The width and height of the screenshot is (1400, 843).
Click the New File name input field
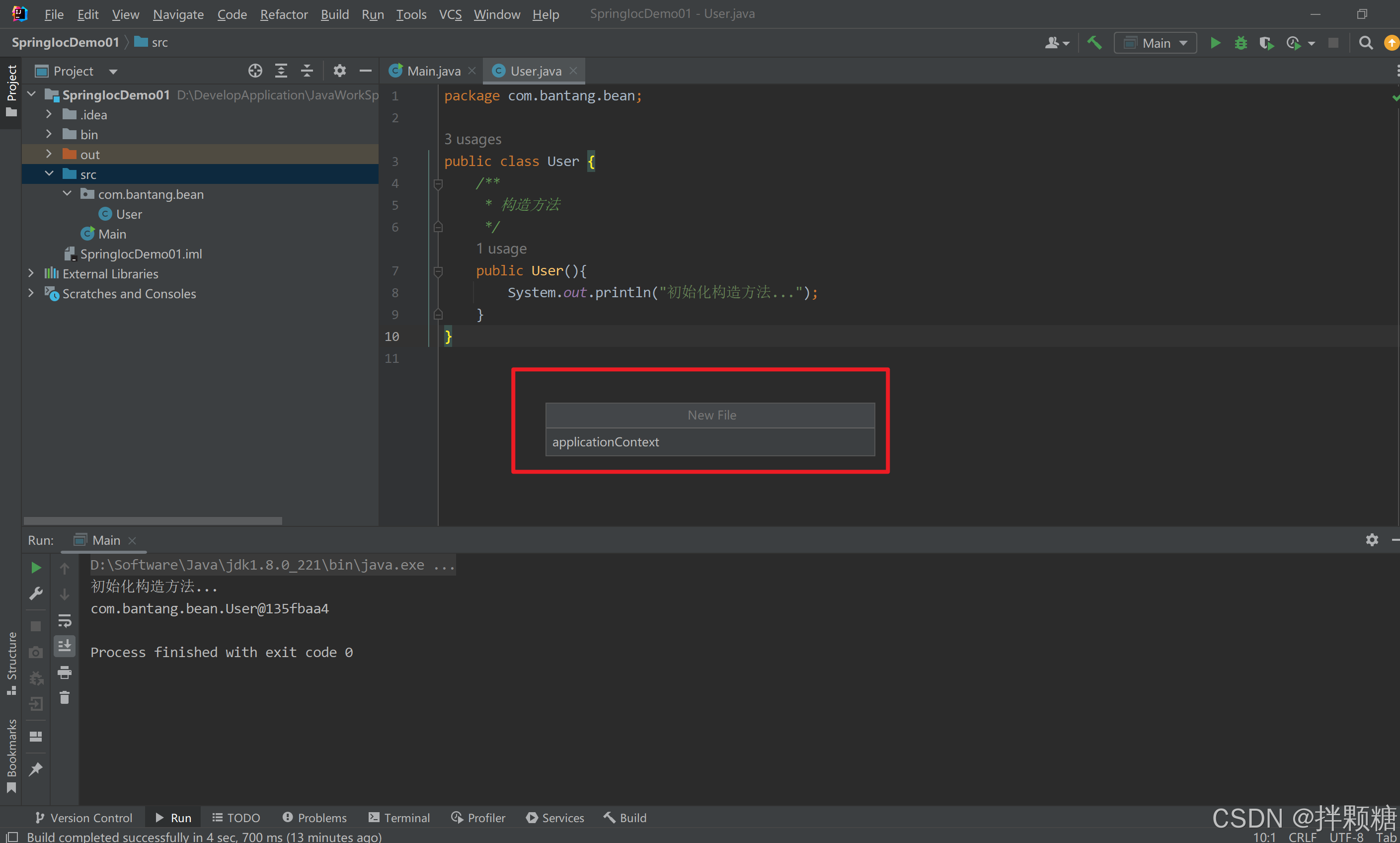click(x=709, y=442)
